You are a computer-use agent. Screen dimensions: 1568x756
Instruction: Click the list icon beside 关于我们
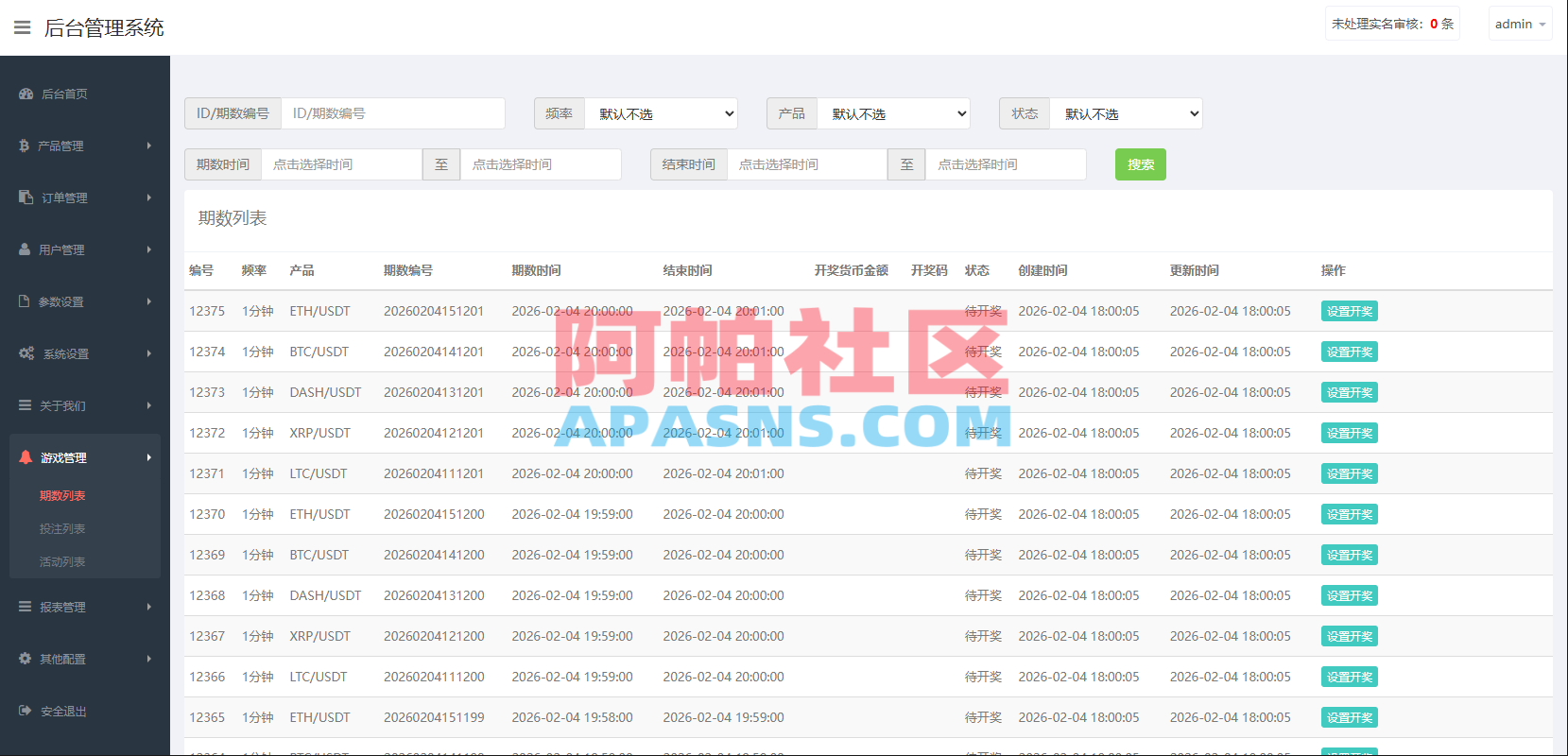pos(26,405)
